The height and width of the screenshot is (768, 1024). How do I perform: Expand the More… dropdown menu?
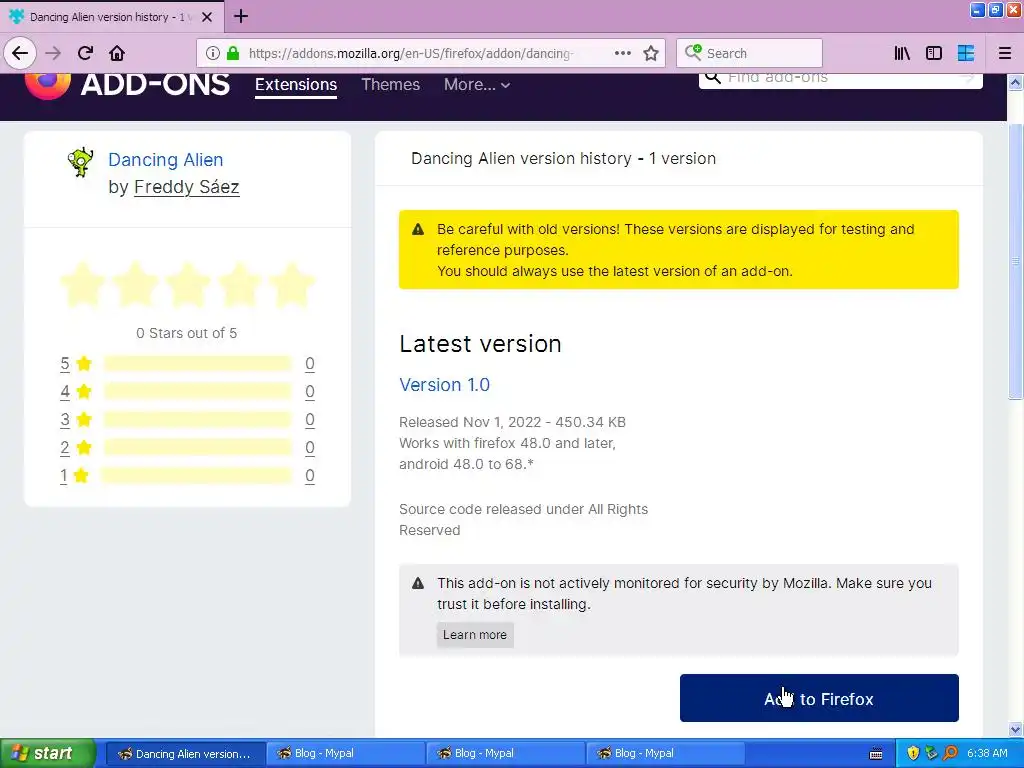pyautogui.click(x=477, y=85)
